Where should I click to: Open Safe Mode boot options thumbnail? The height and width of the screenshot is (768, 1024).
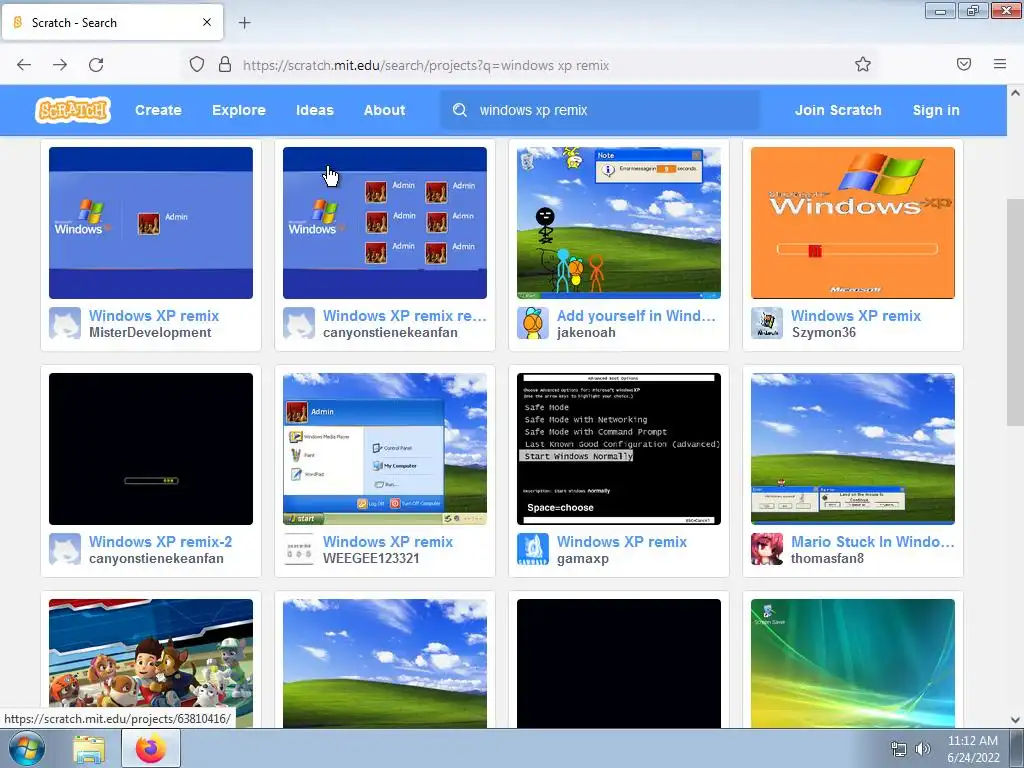619,449
